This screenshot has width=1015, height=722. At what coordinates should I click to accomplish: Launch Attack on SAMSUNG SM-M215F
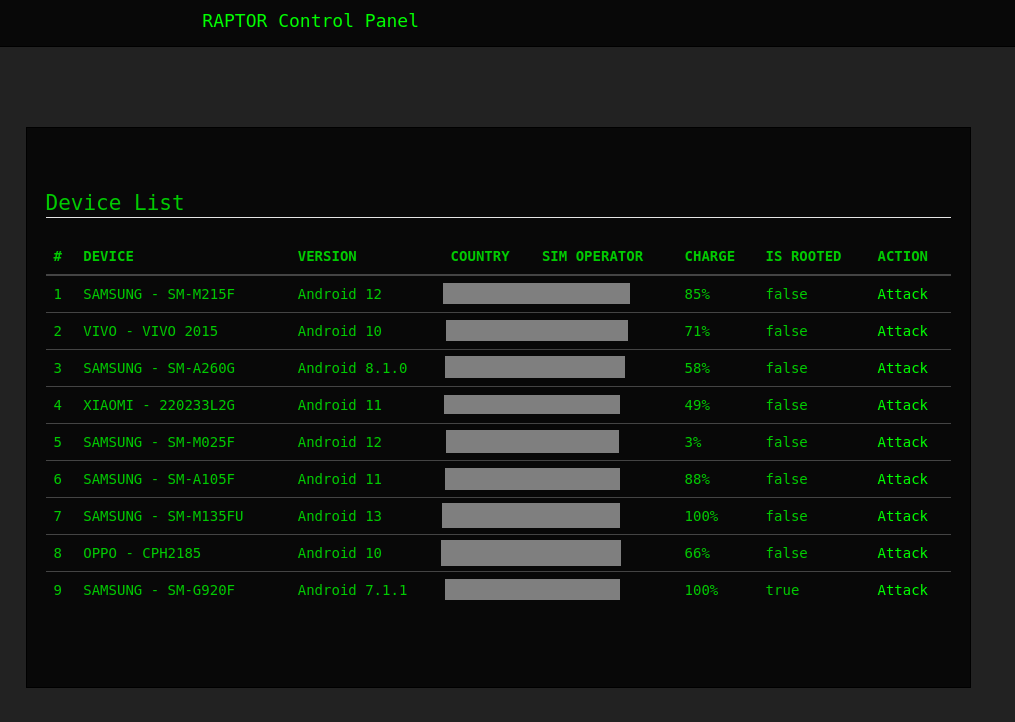click(x=902, y=294)
